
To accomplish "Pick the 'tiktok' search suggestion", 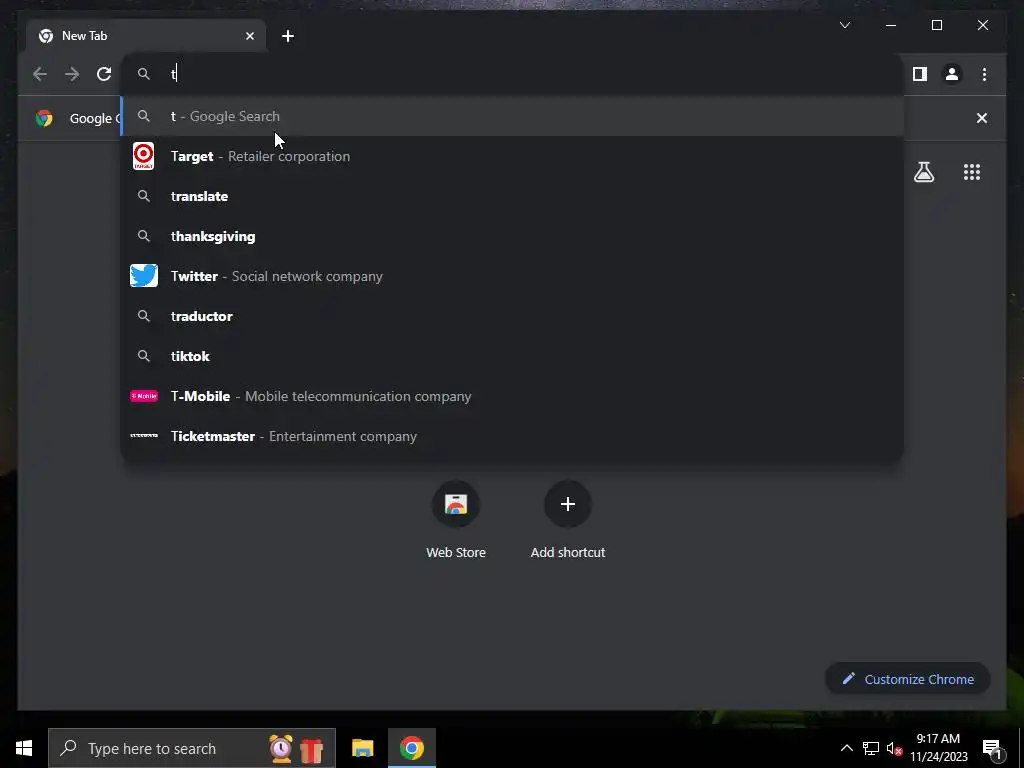I will (513, 356).
